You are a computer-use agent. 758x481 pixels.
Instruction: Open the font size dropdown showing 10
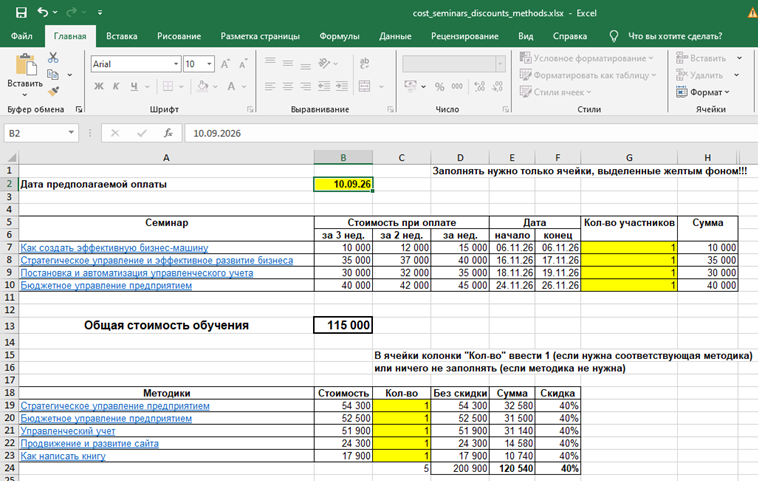209,64
